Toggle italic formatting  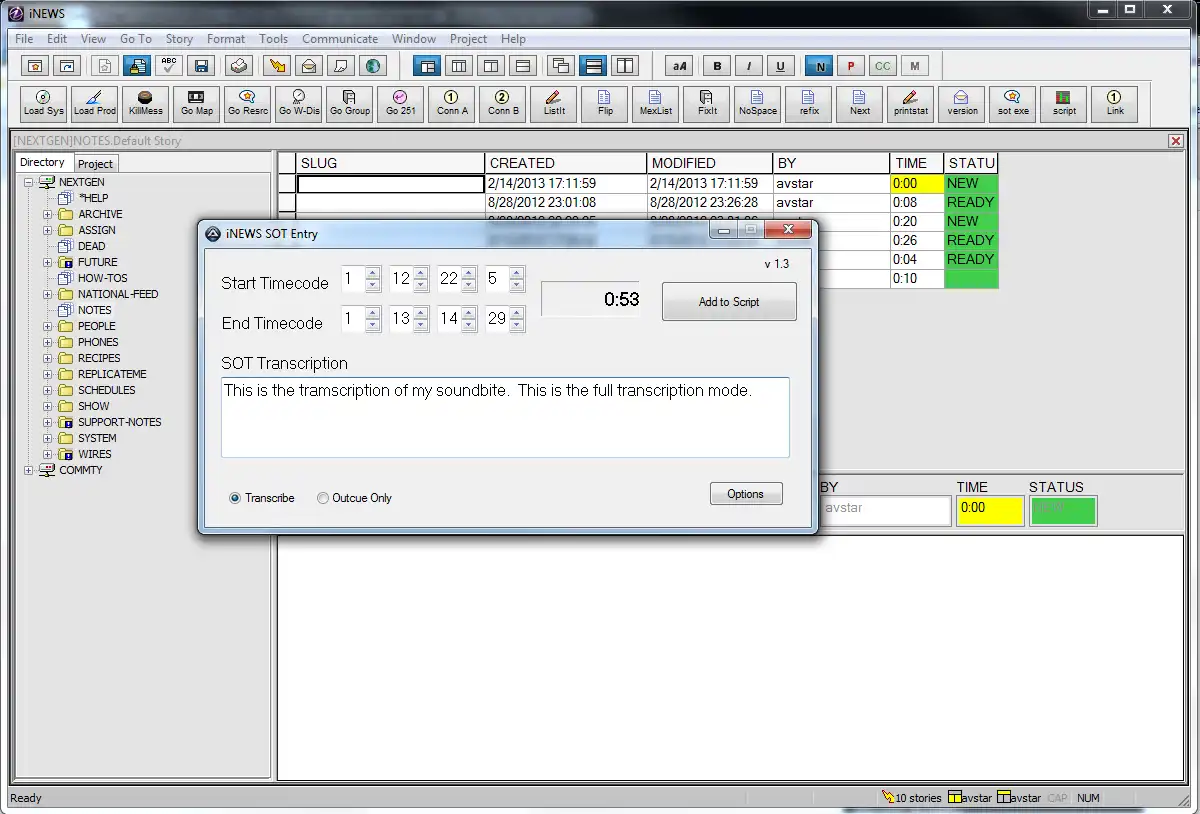[x=749, y=66]
